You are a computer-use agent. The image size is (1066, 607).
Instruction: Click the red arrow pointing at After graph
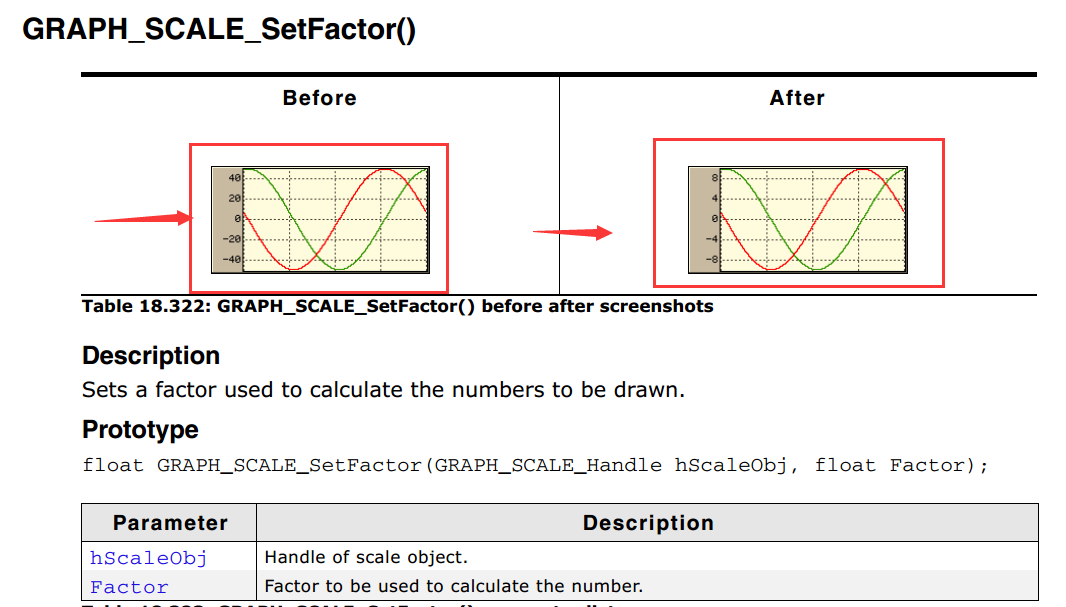click(572, 232)
